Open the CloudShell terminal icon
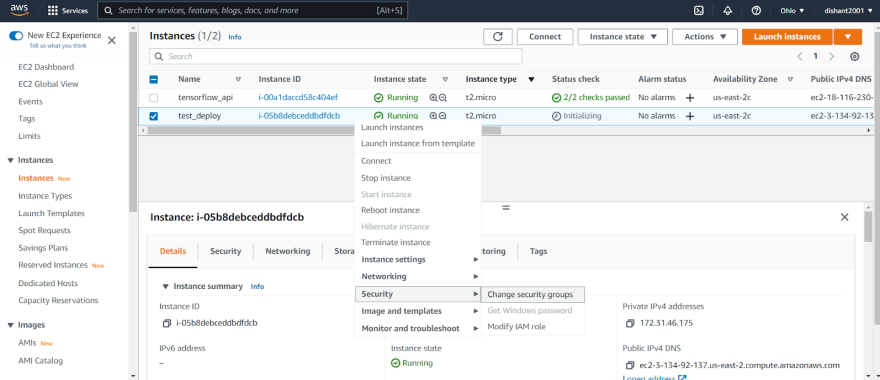Viewport: 880px width, 380px height. tap(699, 11)
